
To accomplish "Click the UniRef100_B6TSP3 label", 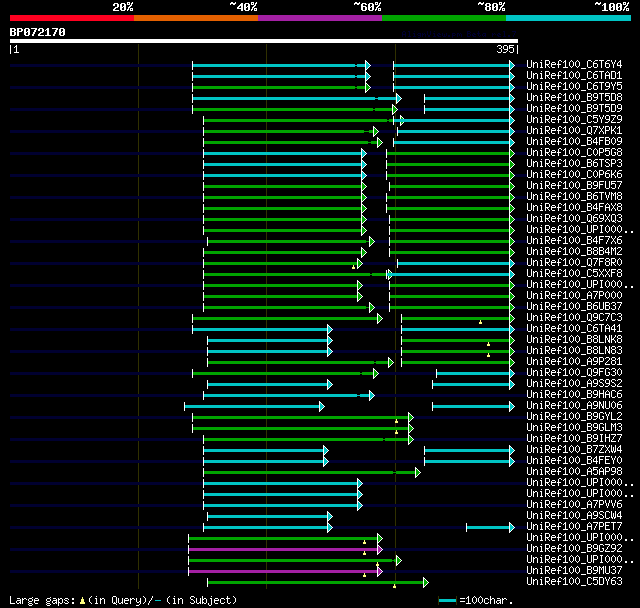I will 574,164.
